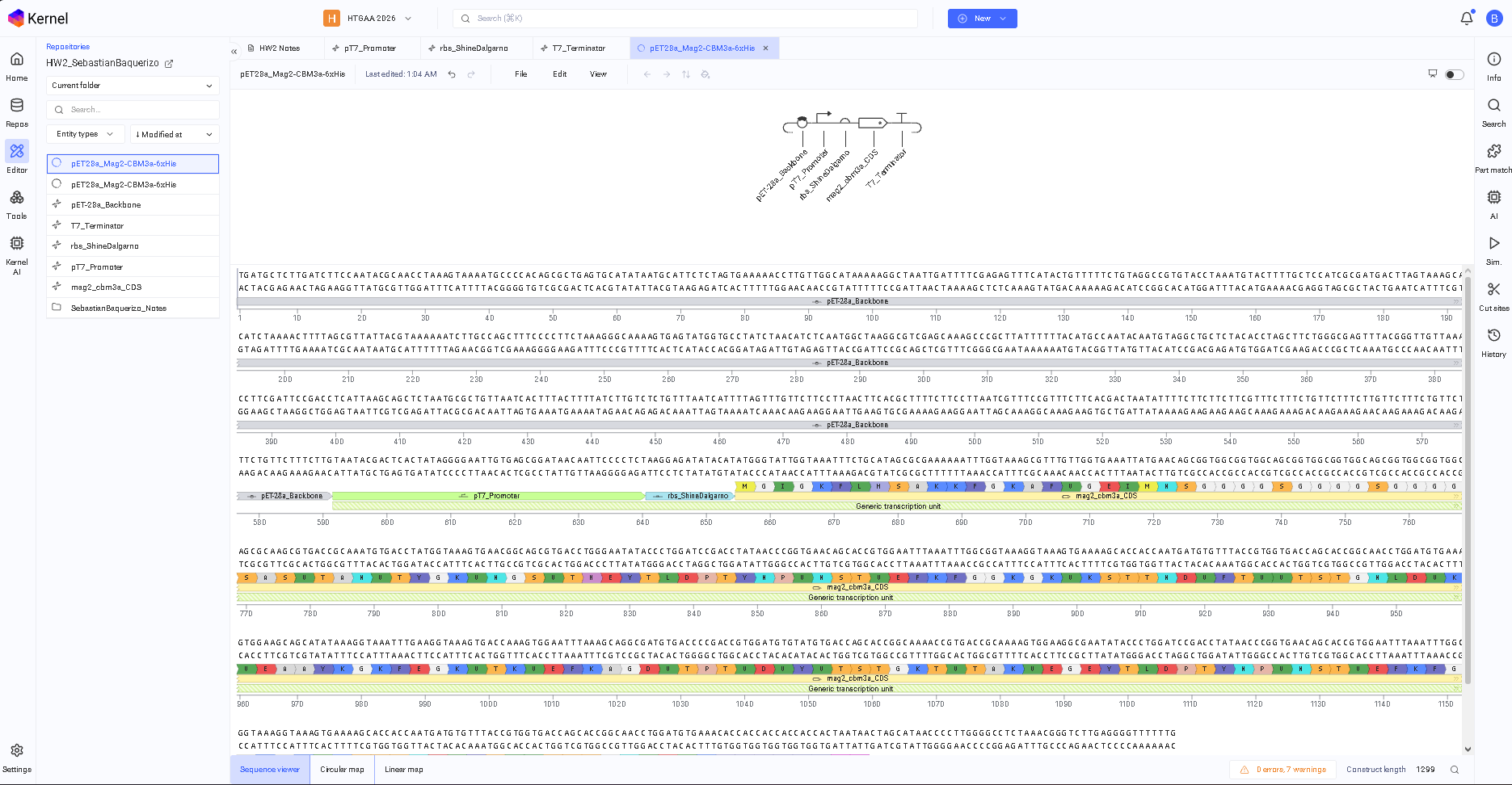Viewport: 1512px width, 785px height.
Task: Close the pET28a_Mag2-CBM3a-6xHis tab
Action: 765,48
